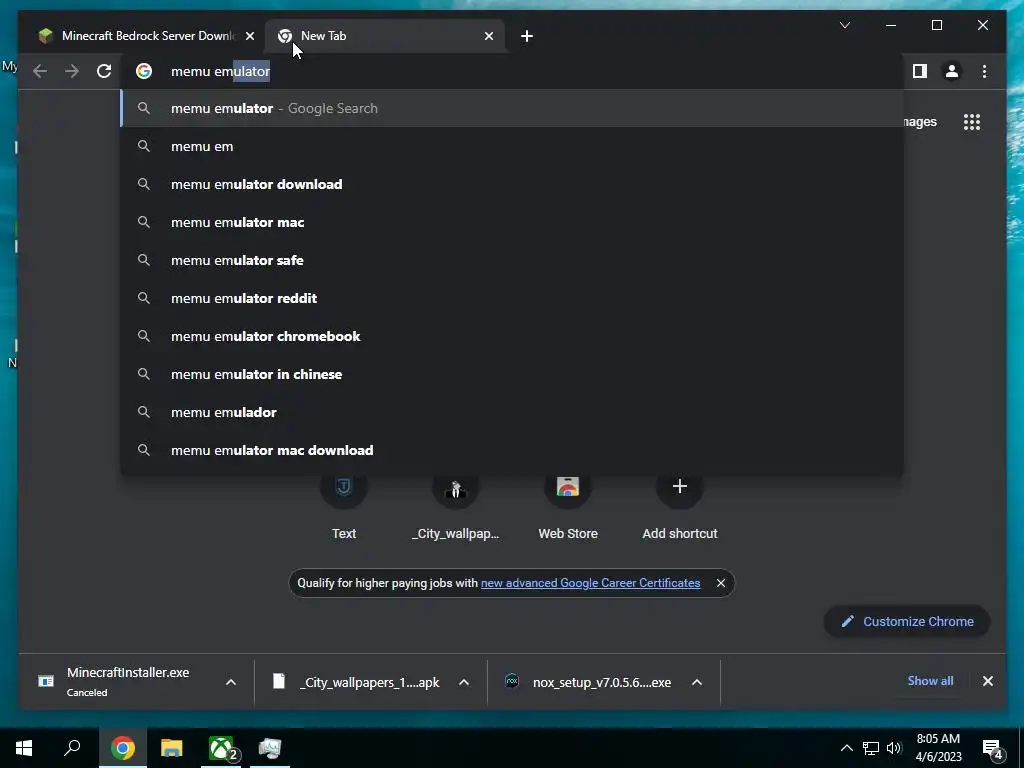Open the three-dot Chrome menu
Screen dimensions: 1024x768
[x=984, y=71]
